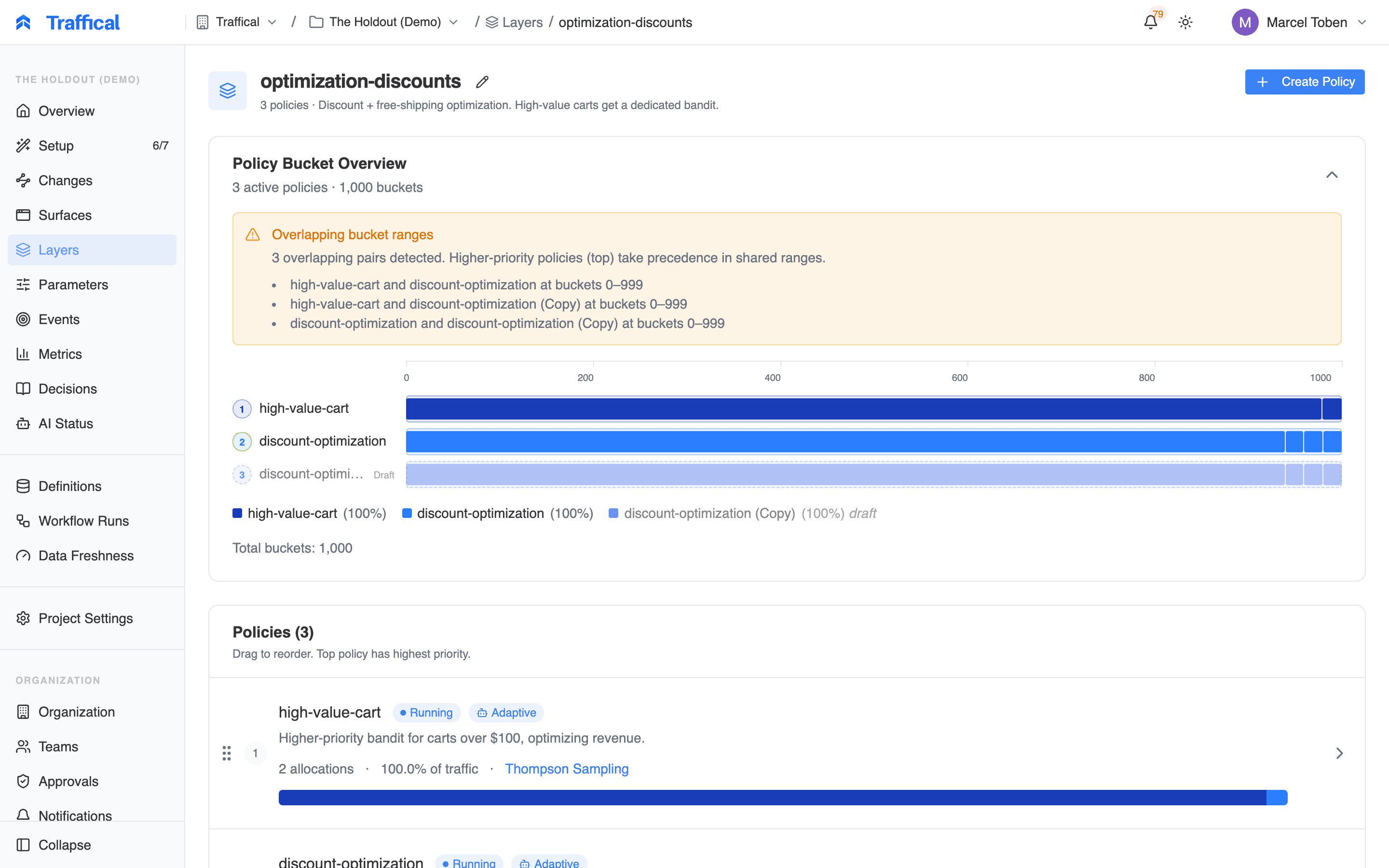Click priority badge 2 for discount-optimization row
Image resolution: width=1389 pixels, height=868 pixels.
[242, 441]
